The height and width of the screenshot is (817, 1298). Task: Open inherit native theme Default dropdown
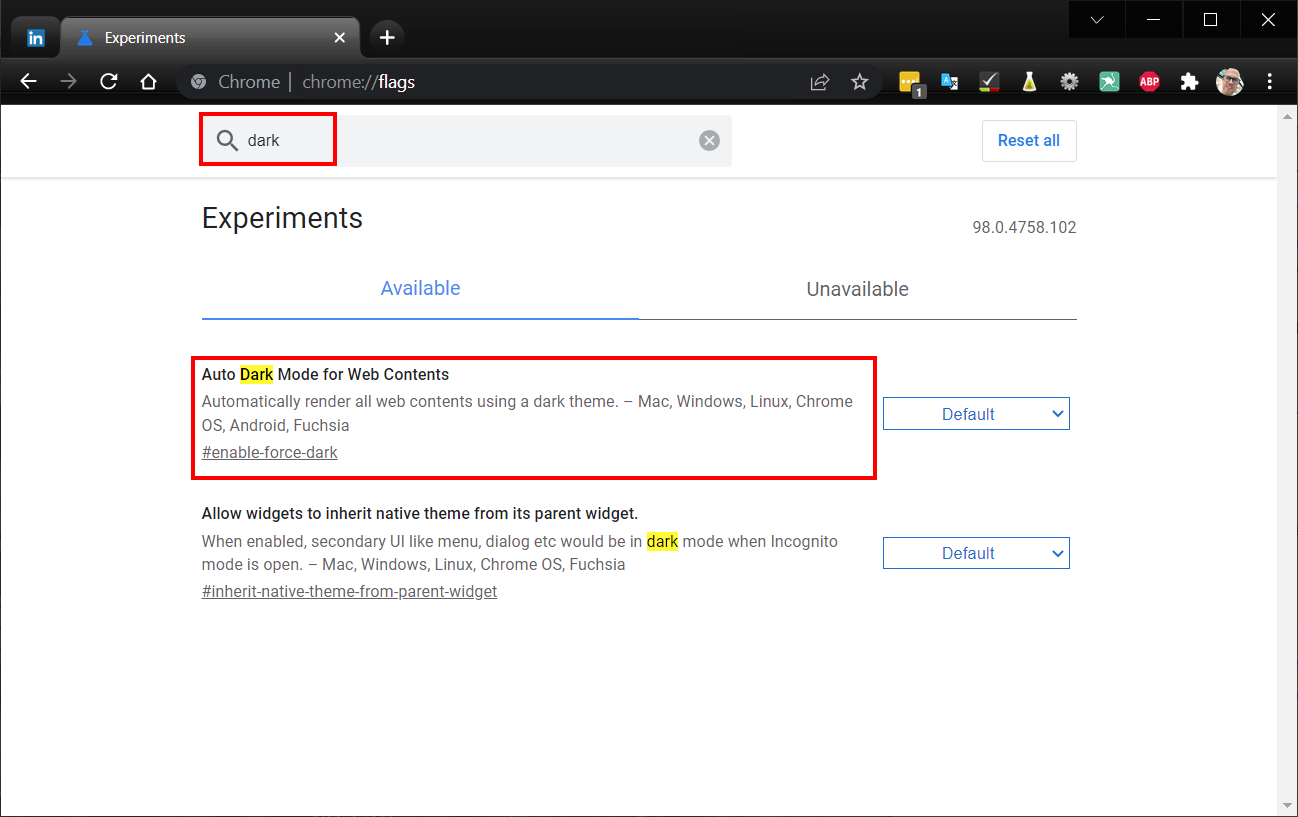pos(976,553)
